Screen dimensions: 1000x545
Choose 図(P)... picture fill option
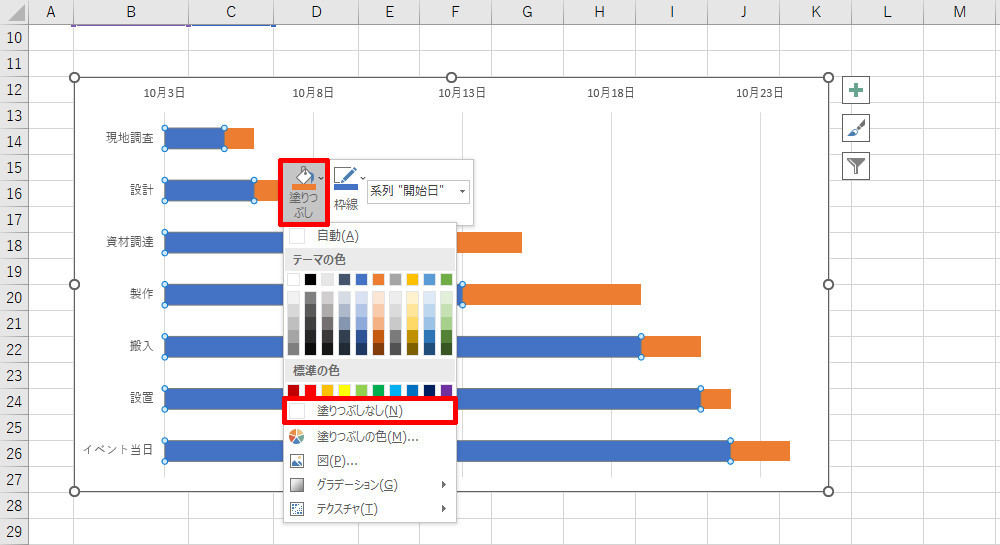click(370, 461)
